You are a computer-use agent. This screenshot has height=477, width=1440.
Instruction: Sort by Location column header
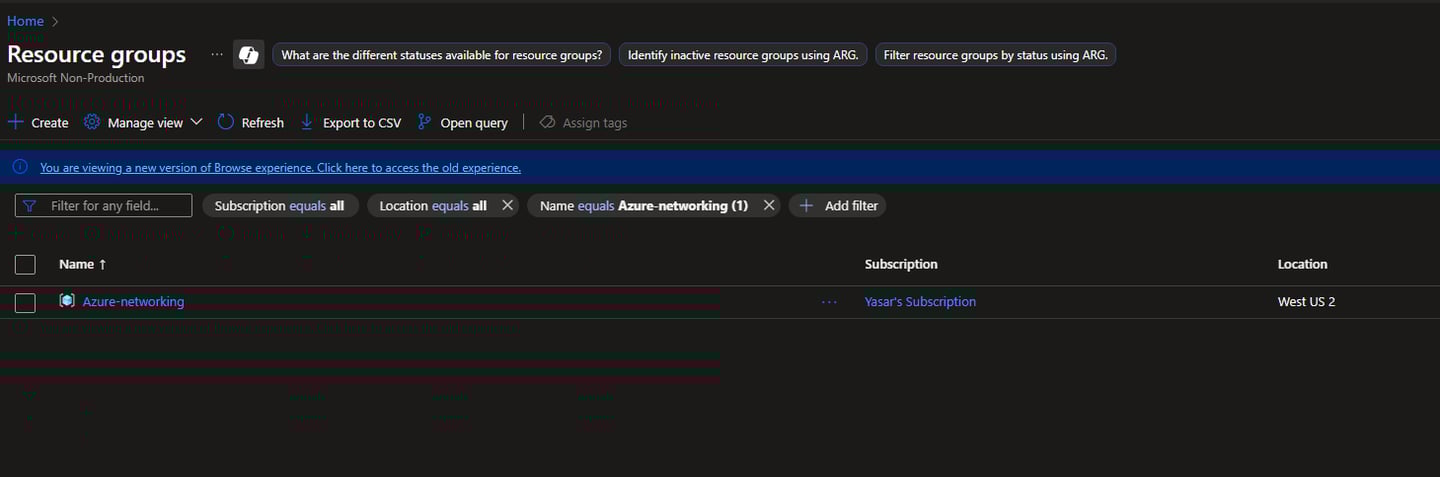pos(1302,265)
